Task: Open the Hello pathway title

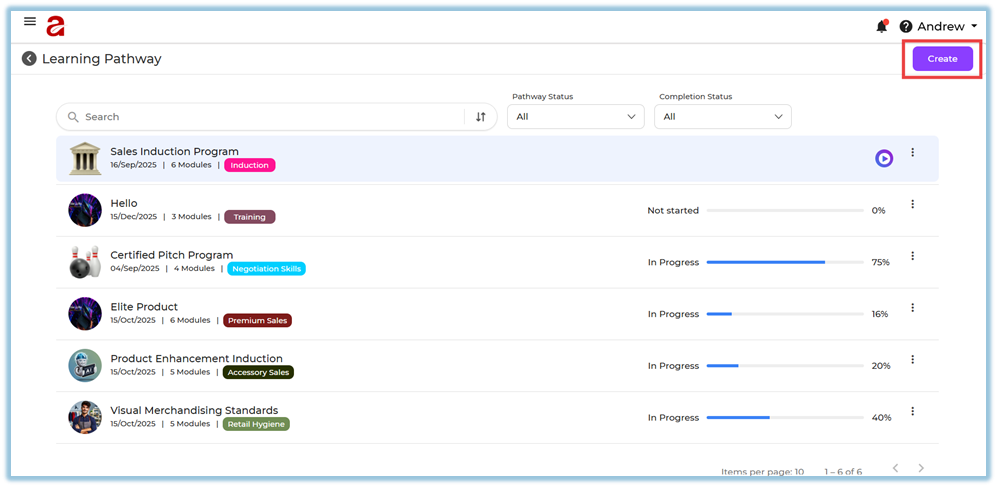Action: [x=124, y=203]
